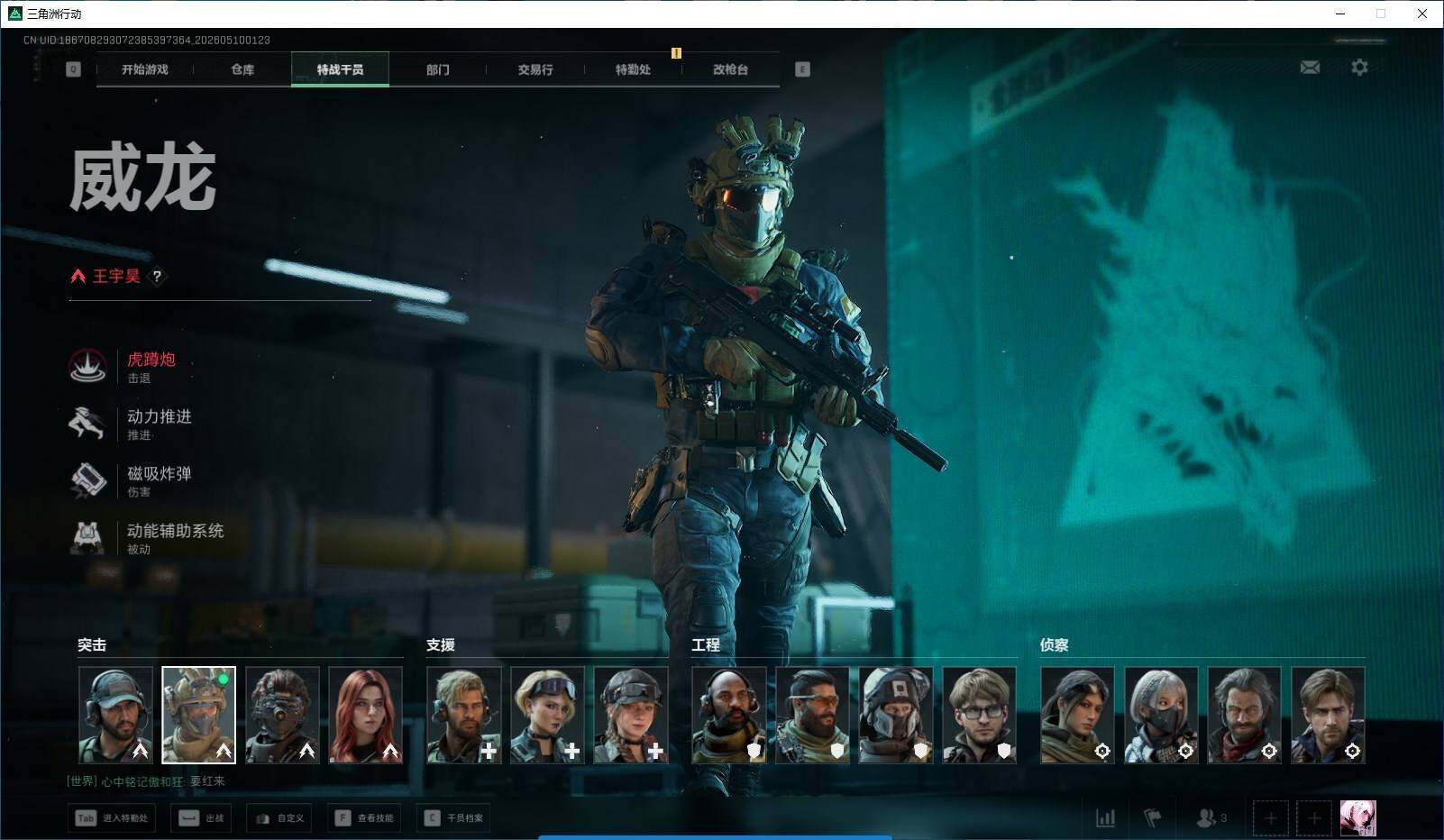Image resolution: width=1444 pixels, height=840 pixels.
Task: Open the pink-haired player avatar
Action: [x=1357, y=818]
